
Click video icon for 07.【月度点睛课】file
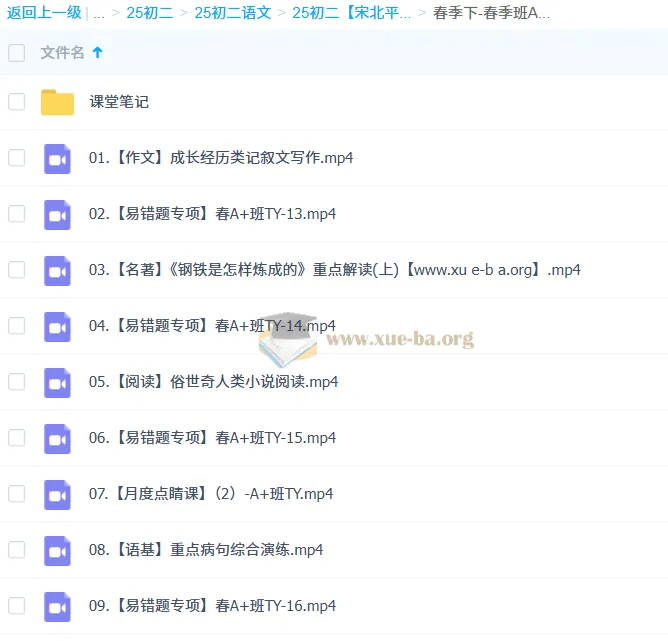point(58,495)
